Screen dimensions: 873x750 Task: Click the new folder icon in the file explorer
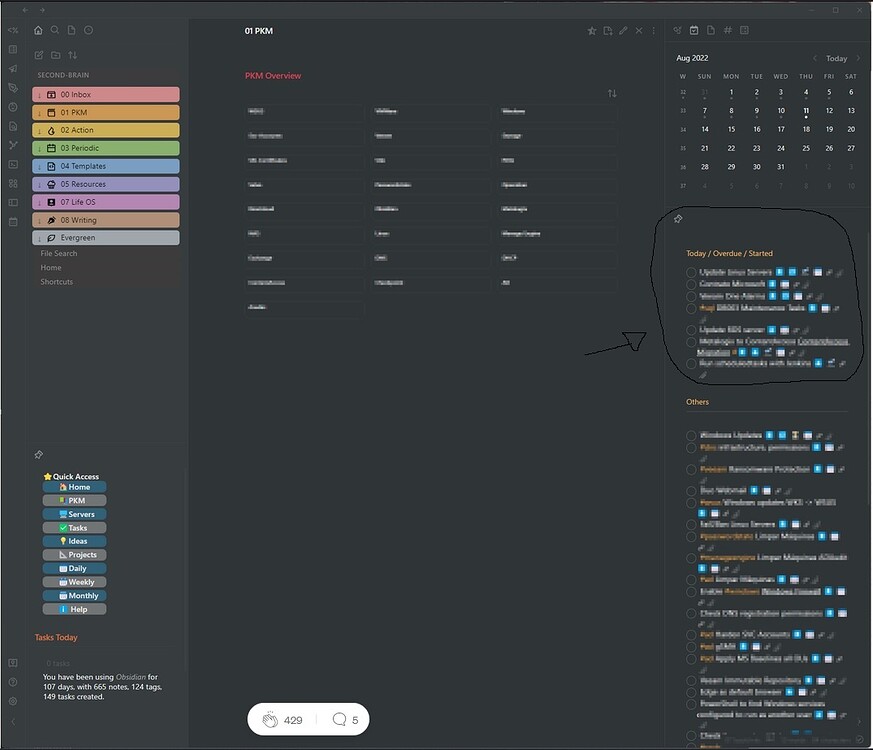tap(56, 55)
